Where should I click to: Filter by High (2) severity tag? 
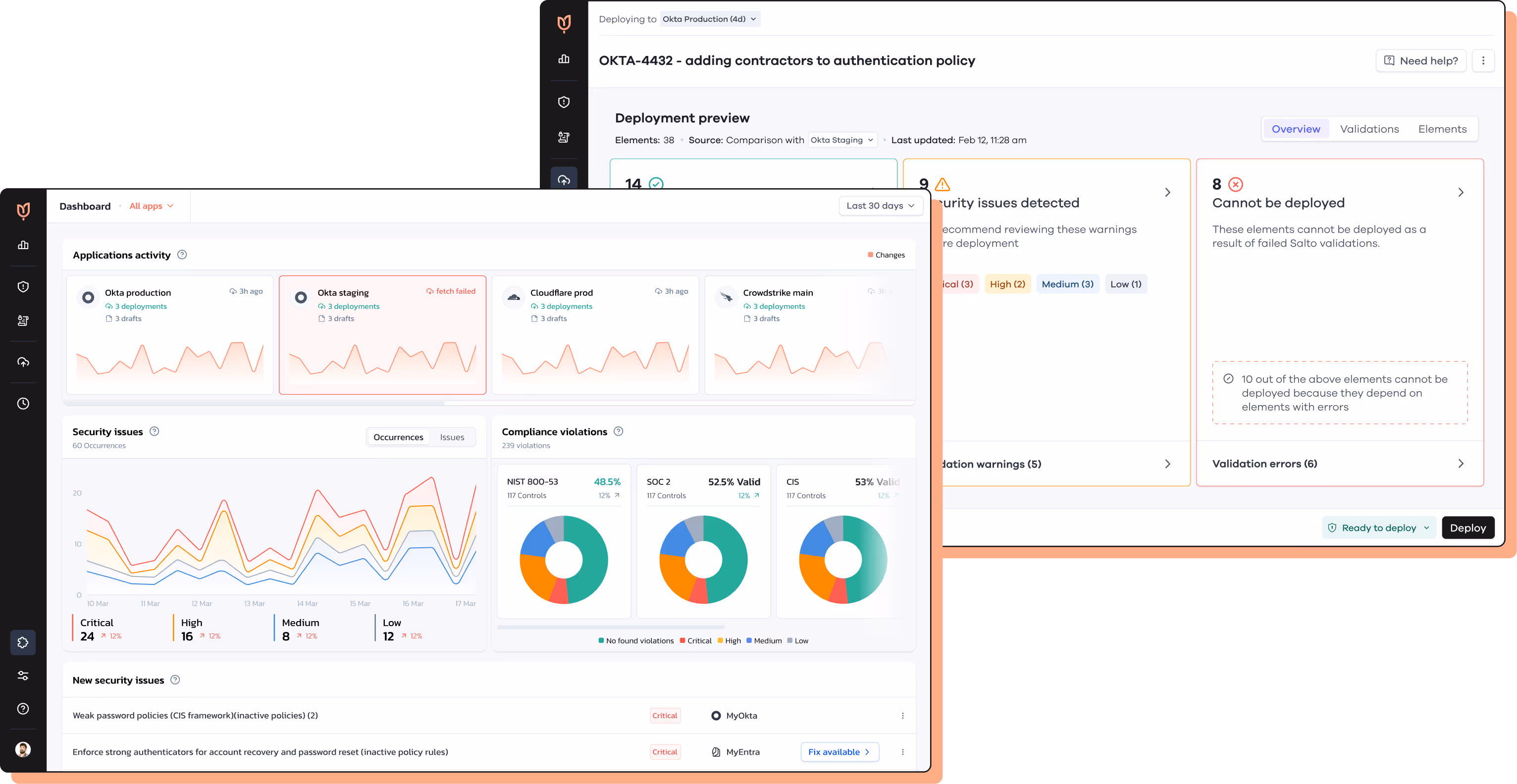pos(1007,284)
